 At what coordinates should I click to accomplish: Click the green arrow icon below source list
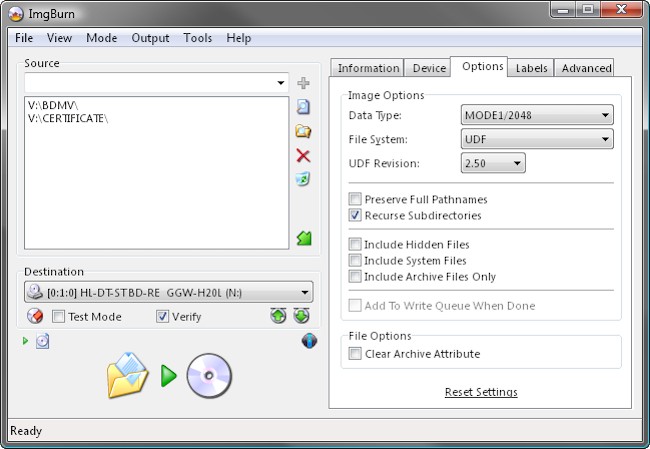click(x=304, y=238)
